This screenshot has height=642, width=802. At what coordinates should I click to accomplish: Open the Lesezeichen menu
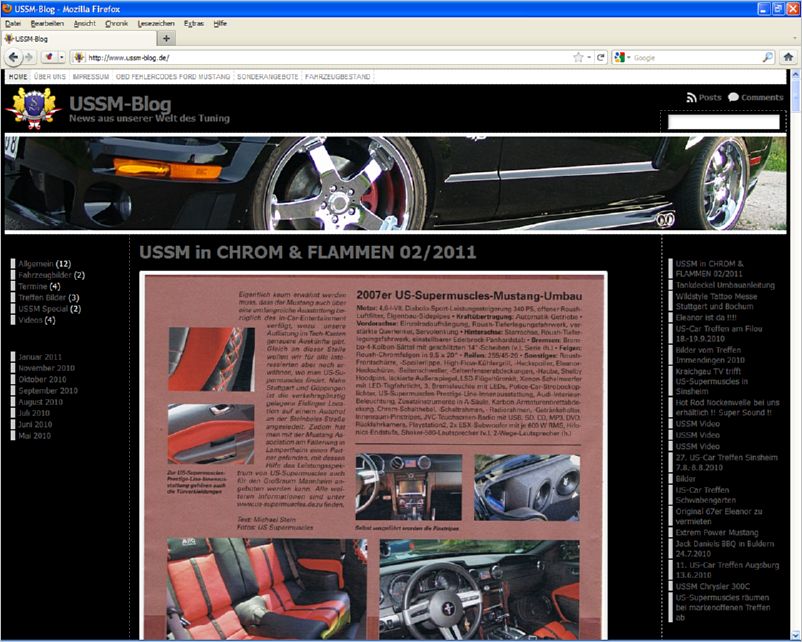point(156,24)
